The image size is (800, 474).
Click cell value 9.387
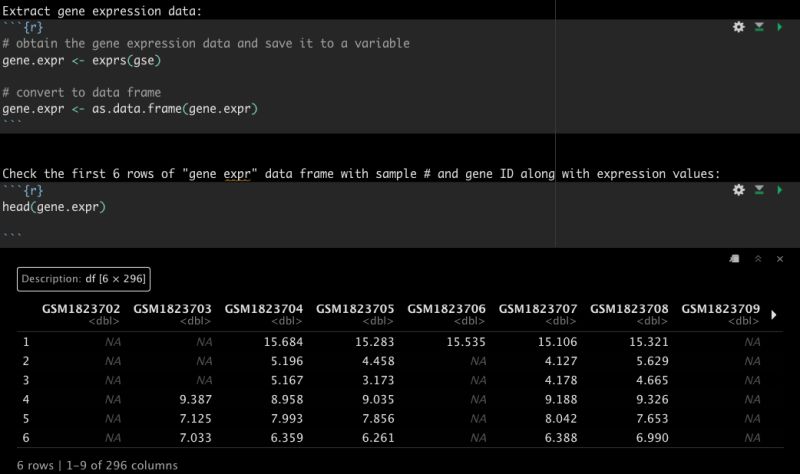(x=195, y=400)
